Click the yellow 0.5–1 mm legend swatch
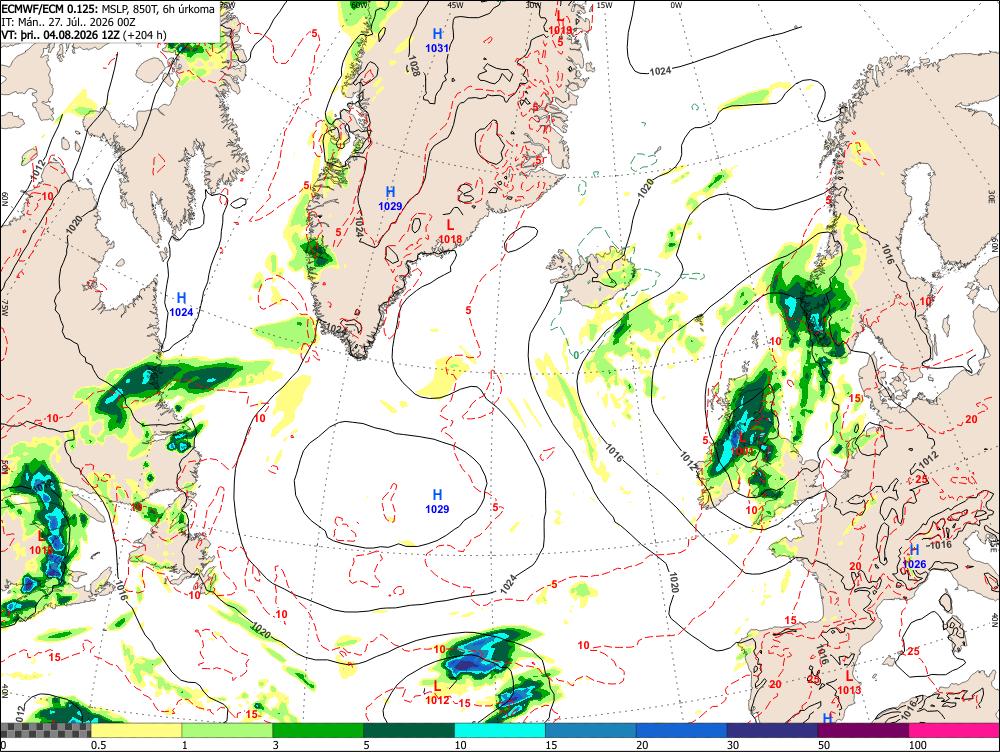 (136, 730)
